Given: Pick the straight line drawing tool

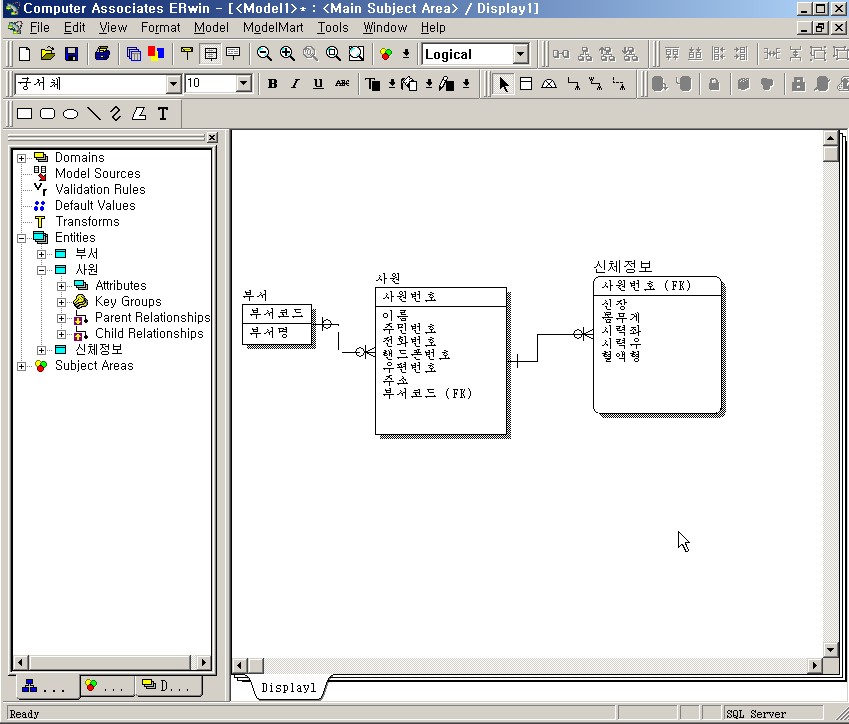Looking at the screenshot, I should pos(94,114).
